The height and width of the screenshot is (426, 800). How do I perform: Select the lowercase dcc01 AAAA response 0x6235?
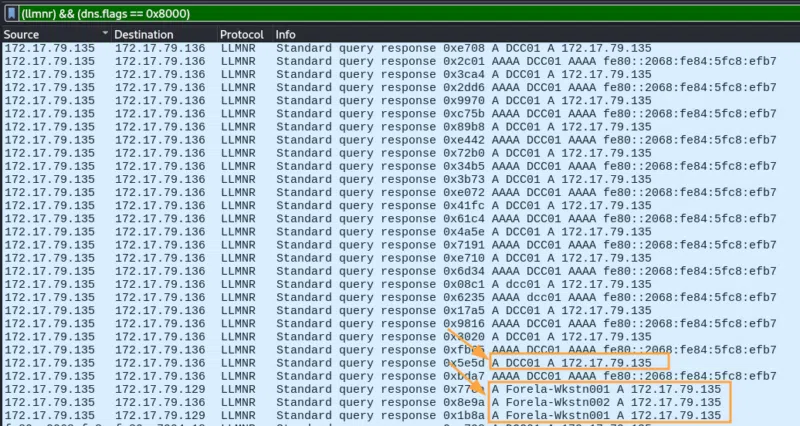(x=401, y=297)
